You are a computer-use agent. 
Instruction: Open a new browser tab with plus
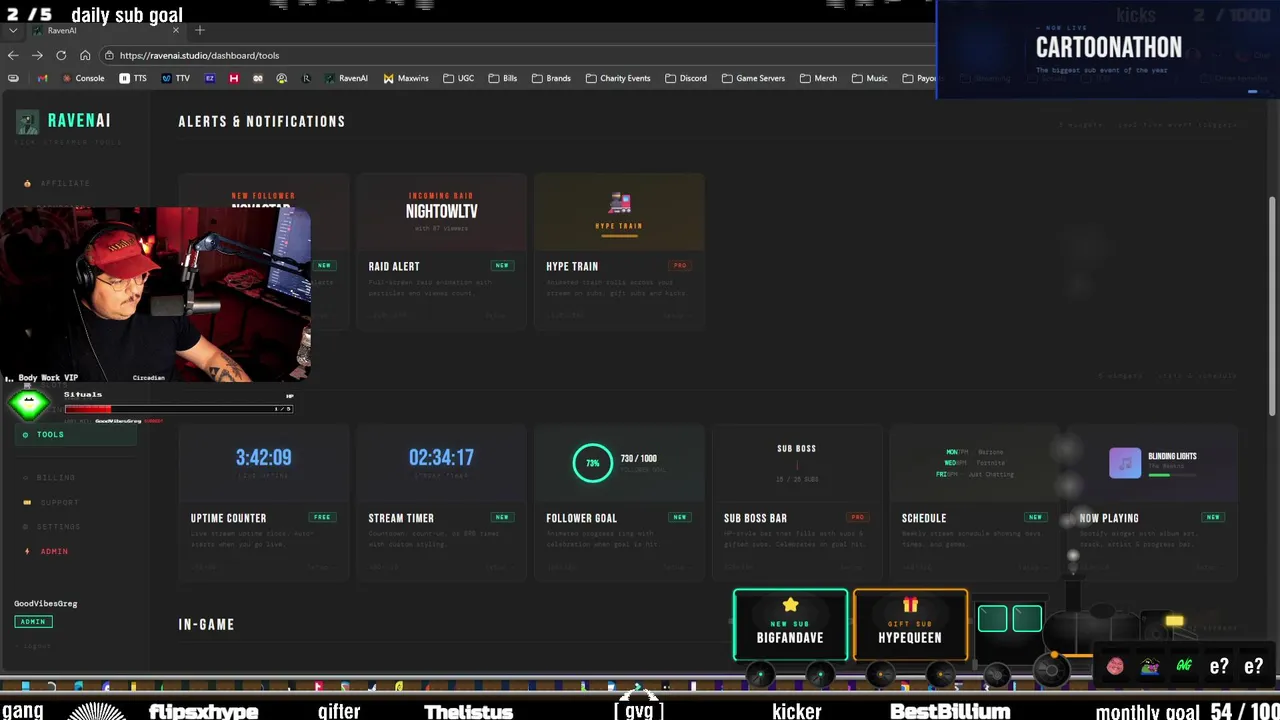[200, 30]
